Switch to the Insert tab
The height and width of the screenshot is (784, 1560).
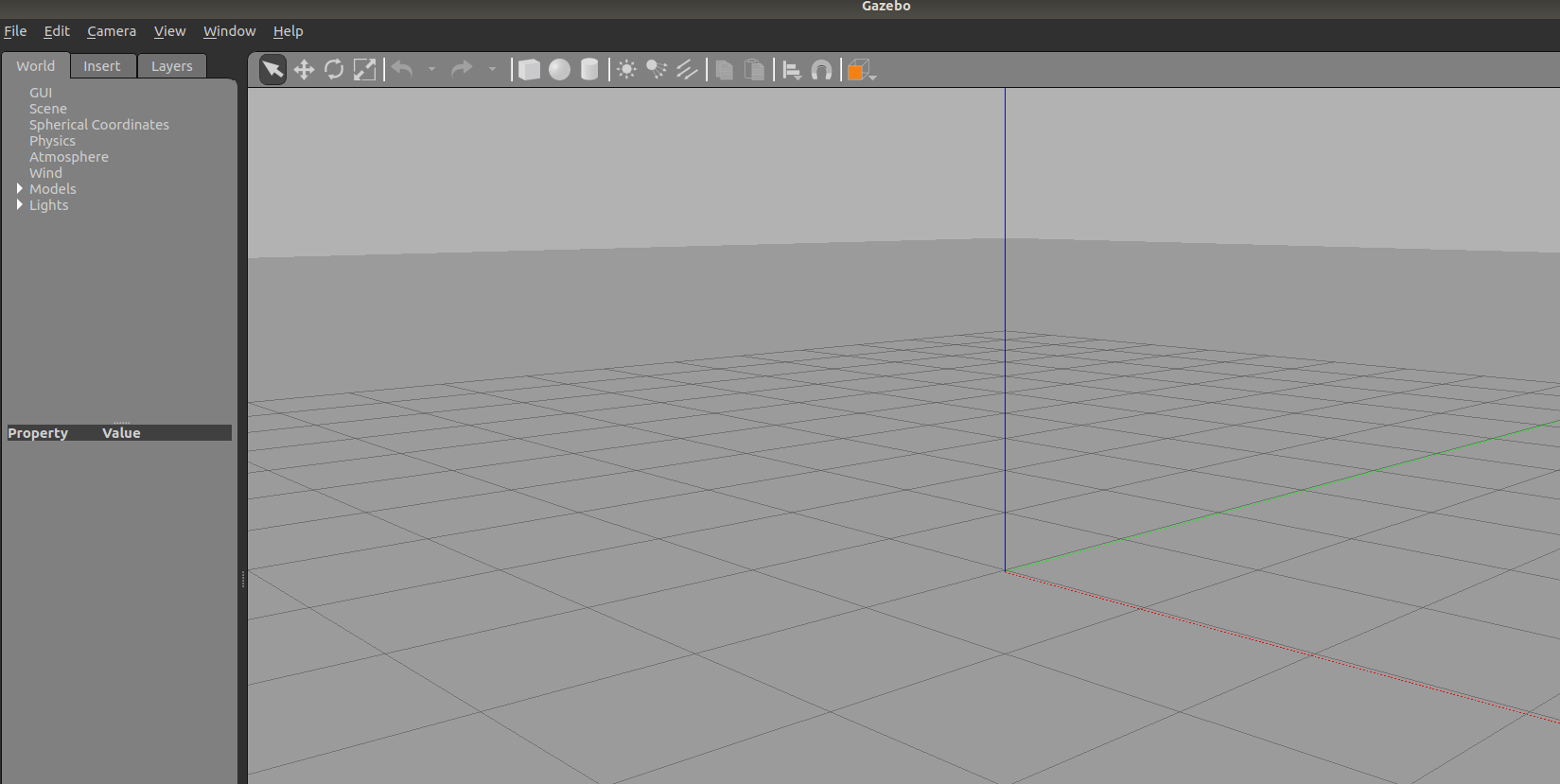pyautogui.click(x=102, y=66)
